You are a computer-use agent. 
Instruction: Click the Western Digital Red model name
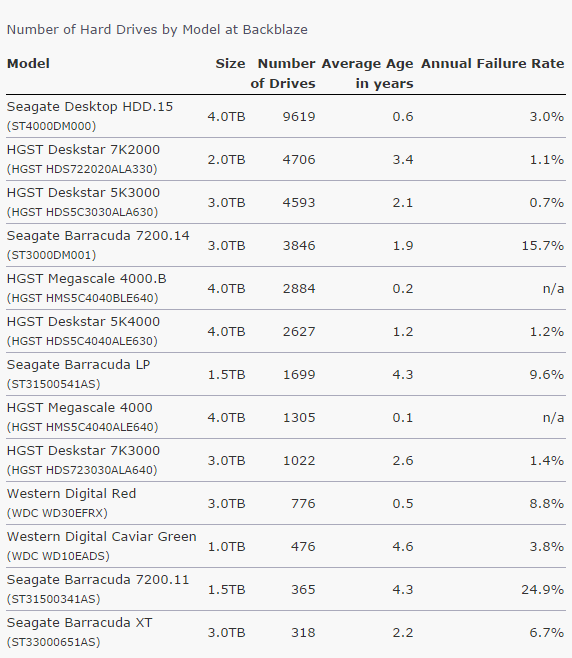(x=71, y=494)
